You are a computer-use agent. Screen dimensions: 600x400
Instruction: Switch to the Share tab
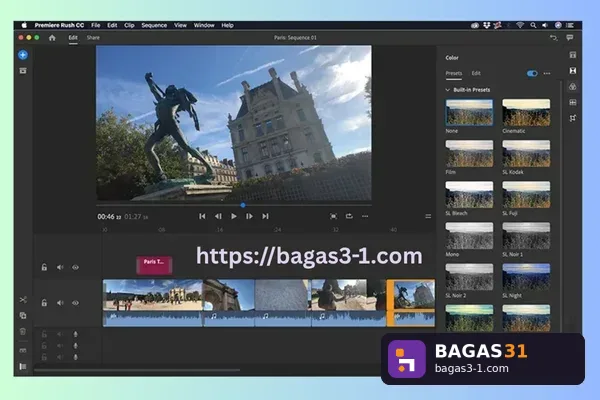[93, 38]
